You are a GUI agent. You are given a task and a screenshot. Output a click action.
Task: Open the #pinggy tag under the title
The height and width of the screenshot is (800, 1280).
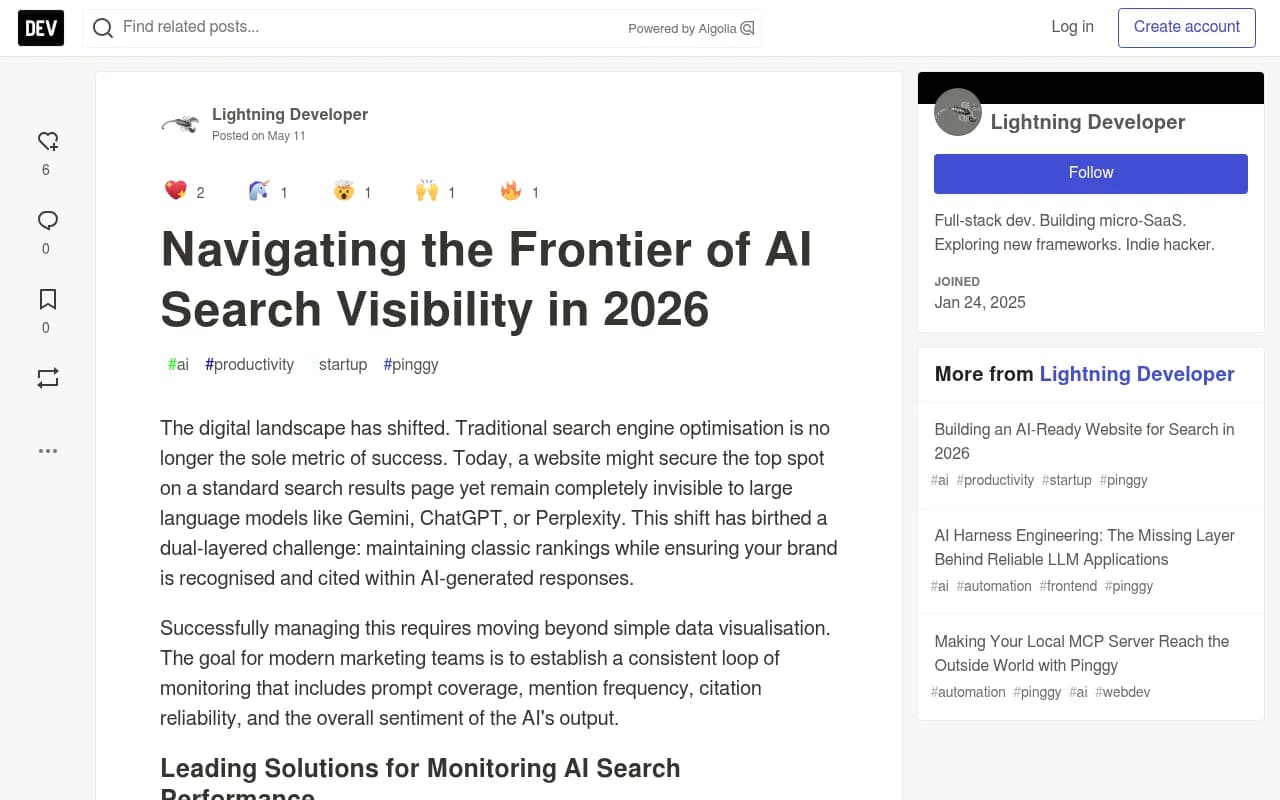tap(411, 364)
